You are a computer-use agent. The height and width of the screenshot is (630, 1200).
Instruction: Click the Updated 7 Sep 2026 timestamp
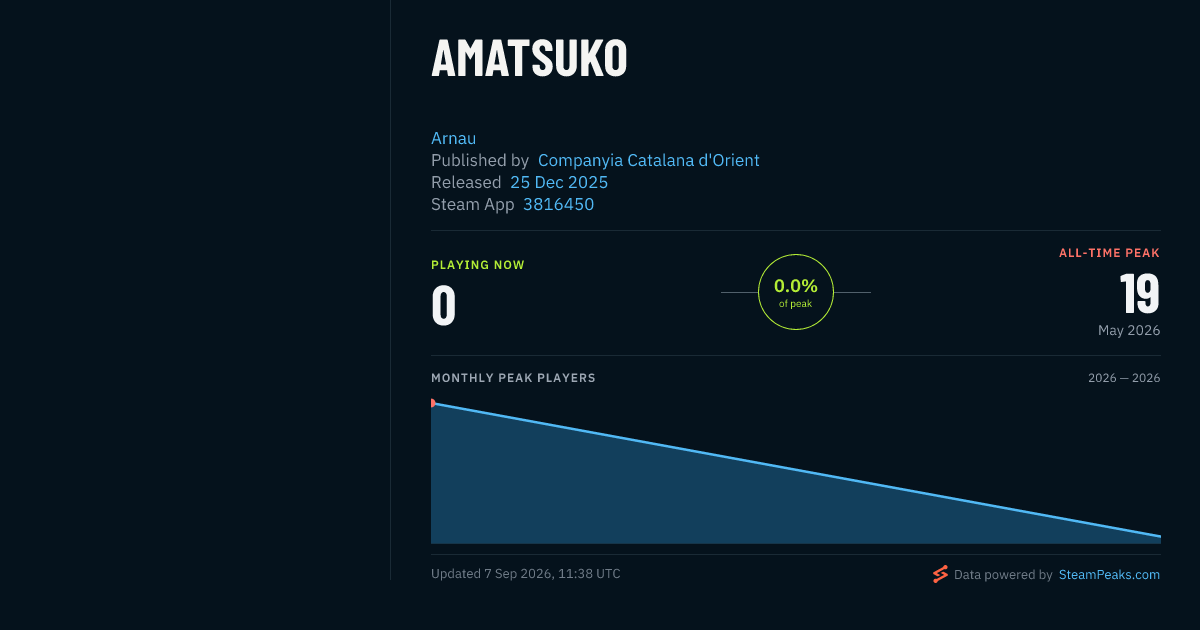point(526,574)
